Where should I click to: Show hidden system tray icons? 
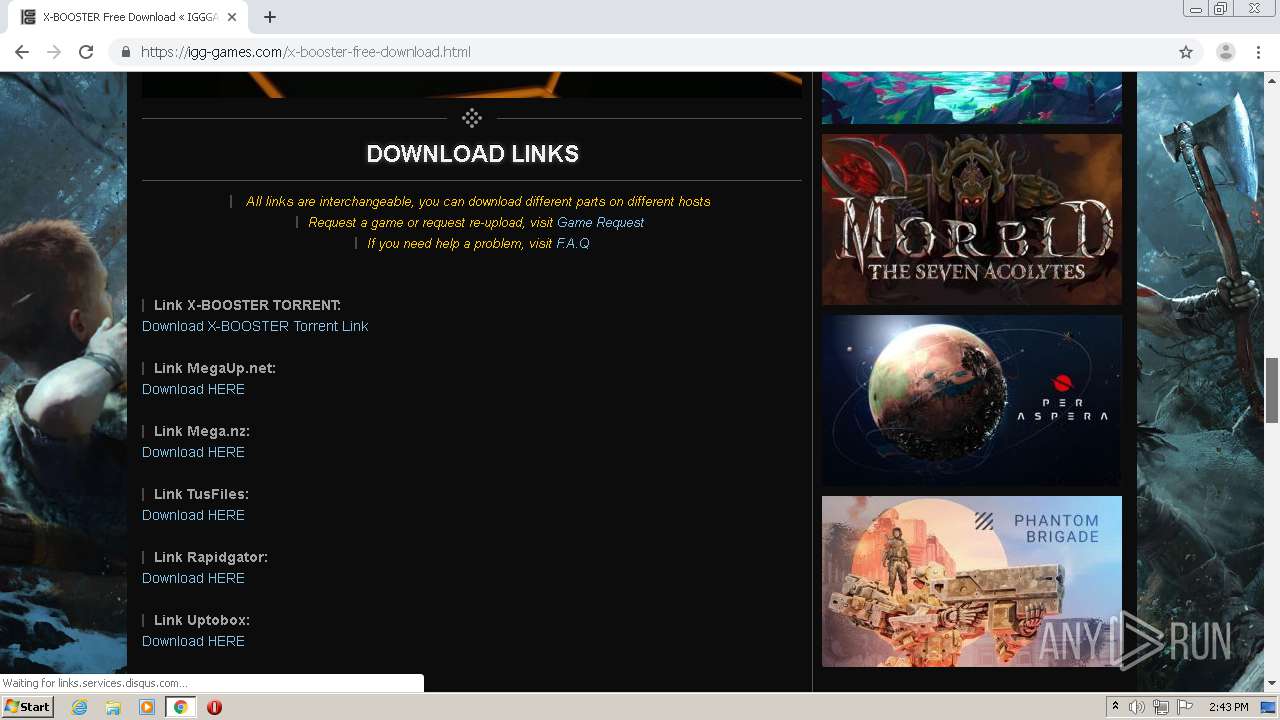(x=1115, y=707)
